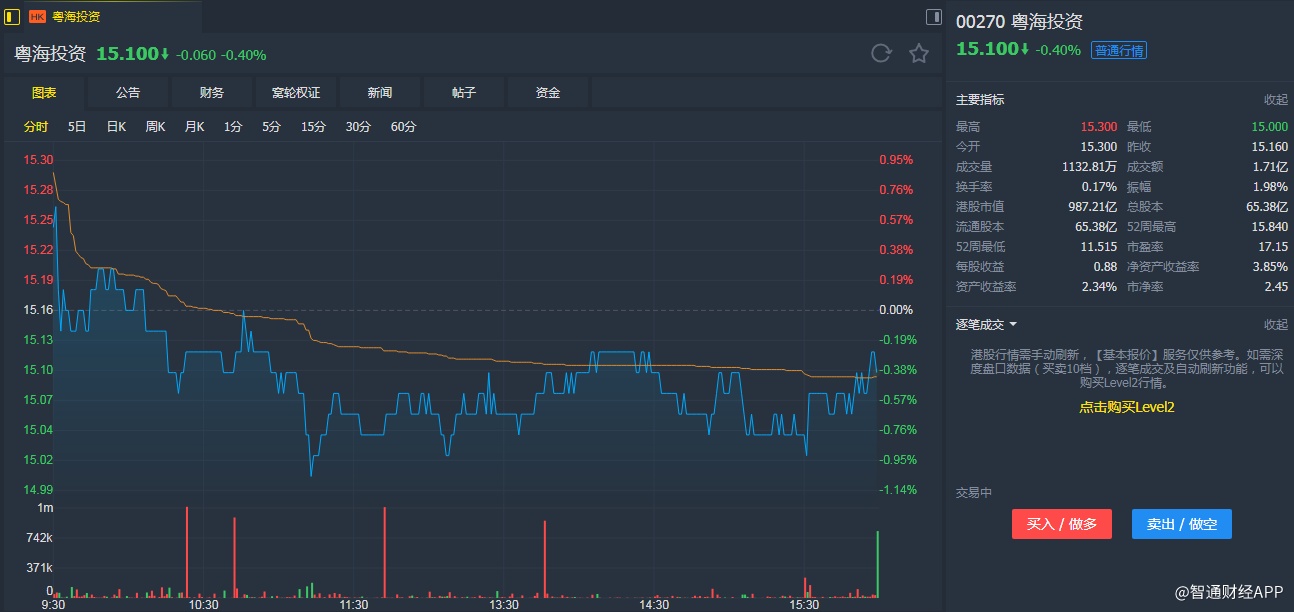This screenshot has height=612, width=1294.
Task: Click the orange HK market badge
Action: (37, 16)
